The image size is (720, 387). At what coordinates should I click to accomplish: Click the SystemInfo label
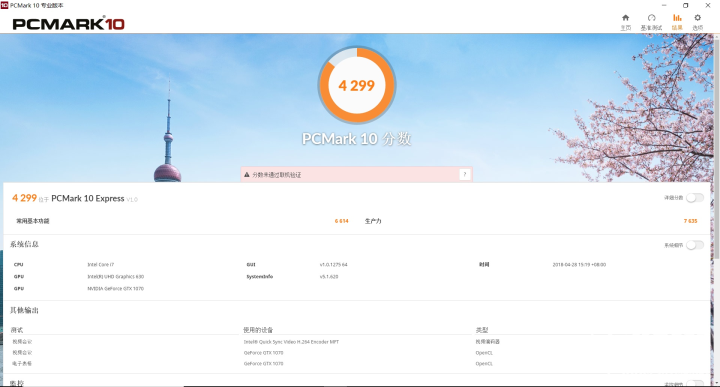click(259, 277)
